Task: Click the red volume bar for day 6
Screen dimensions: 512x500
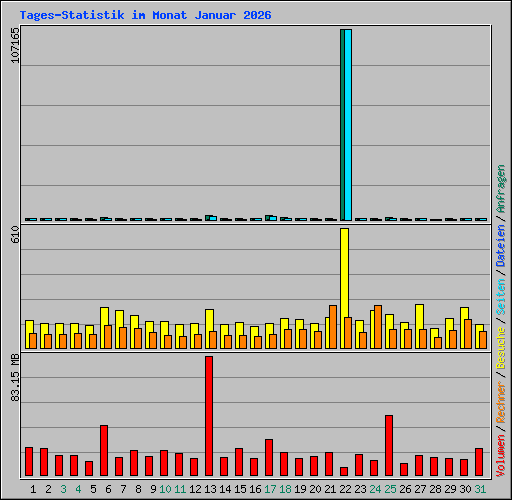Action: click(104, 450)
